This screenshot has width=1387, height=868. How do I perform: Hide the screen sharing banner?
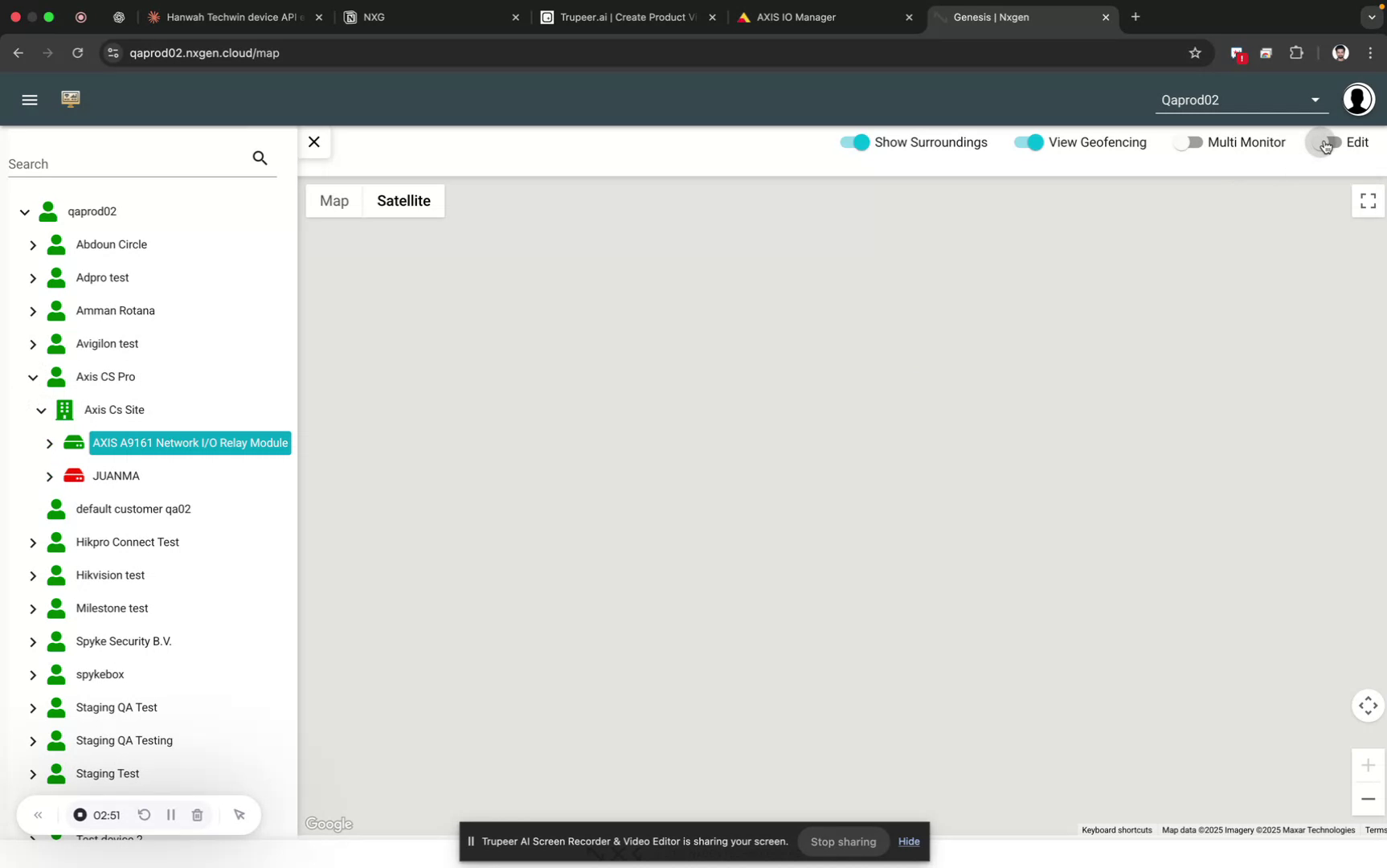click(x=908, y=841)
